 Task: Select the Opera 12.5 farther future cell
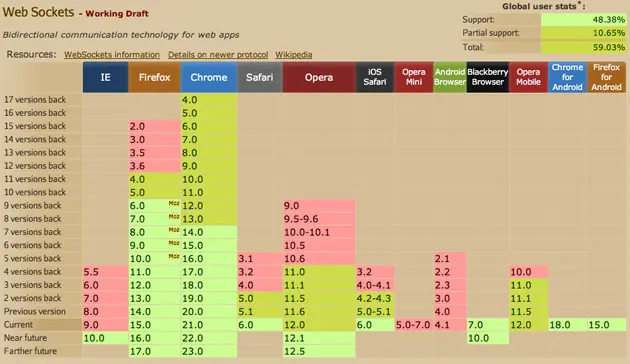pyautogui.click(x=319, y=351)
